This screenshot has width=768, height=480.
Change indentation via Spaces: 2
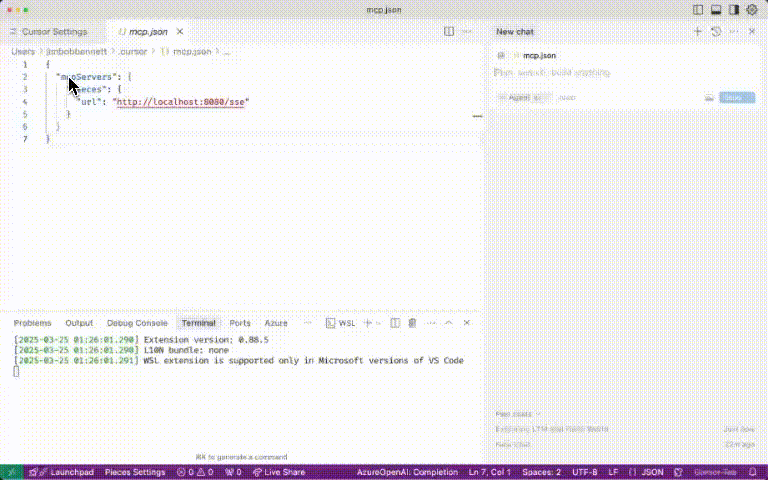(542, 472)
